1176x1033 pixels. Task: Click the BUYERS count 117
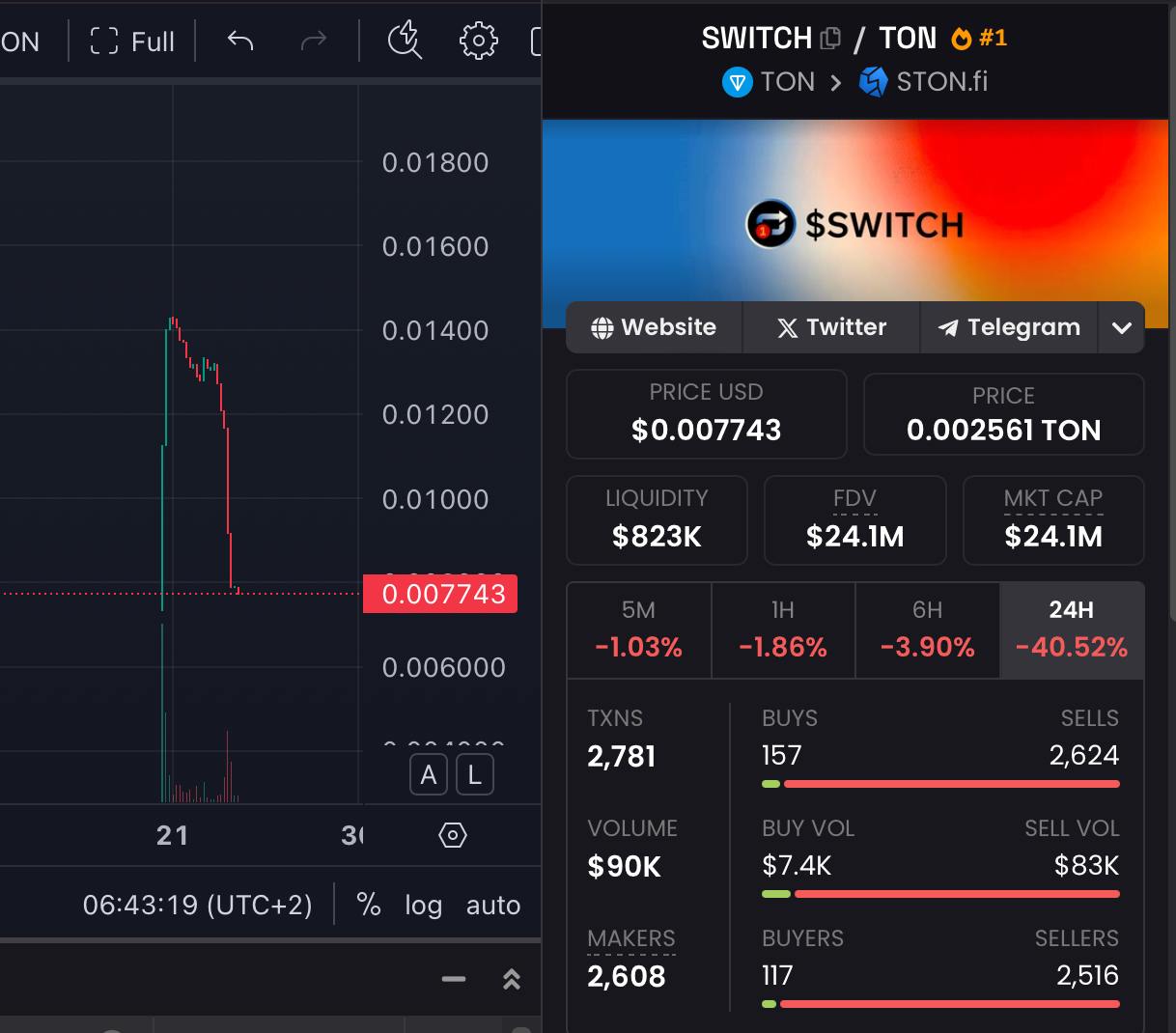point(777,975)
